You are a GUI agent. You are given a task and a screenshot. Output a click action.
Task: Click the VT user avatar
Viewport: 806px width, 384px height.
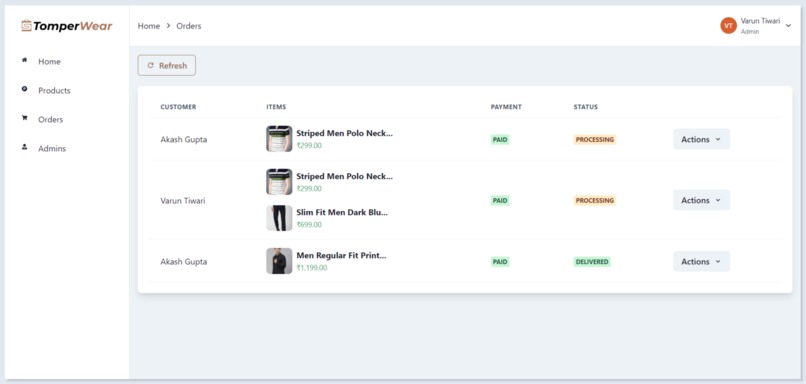[728, 26]
